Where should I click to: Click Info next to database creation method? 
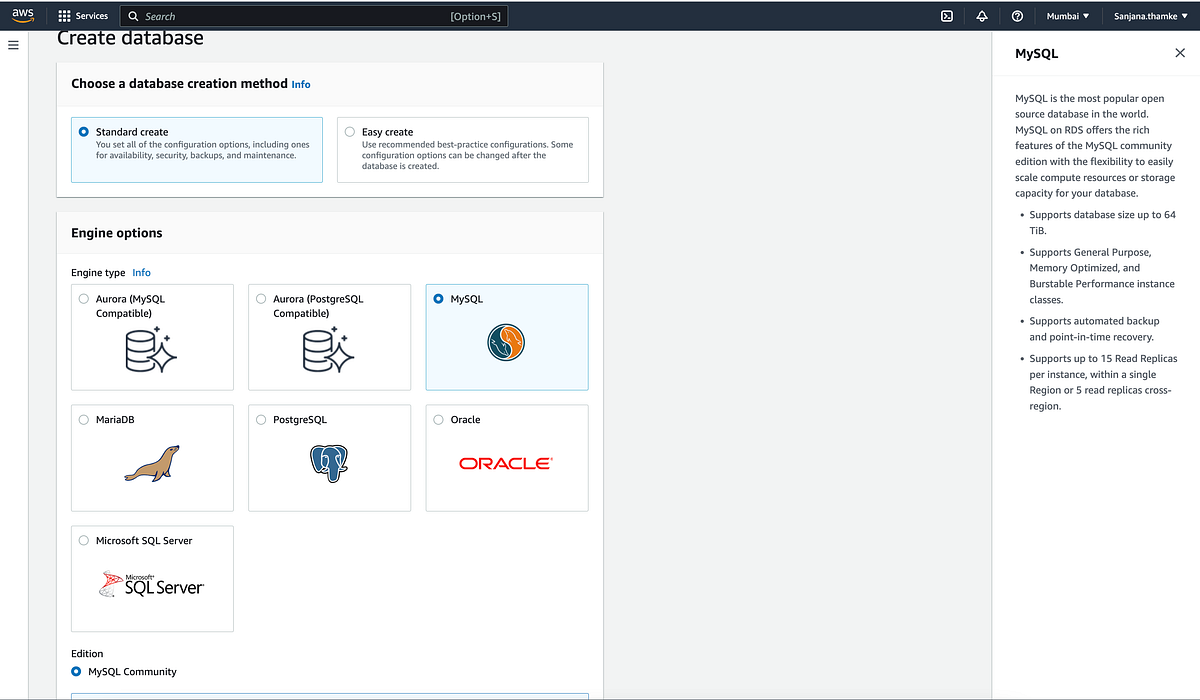(x=300, y=84)
